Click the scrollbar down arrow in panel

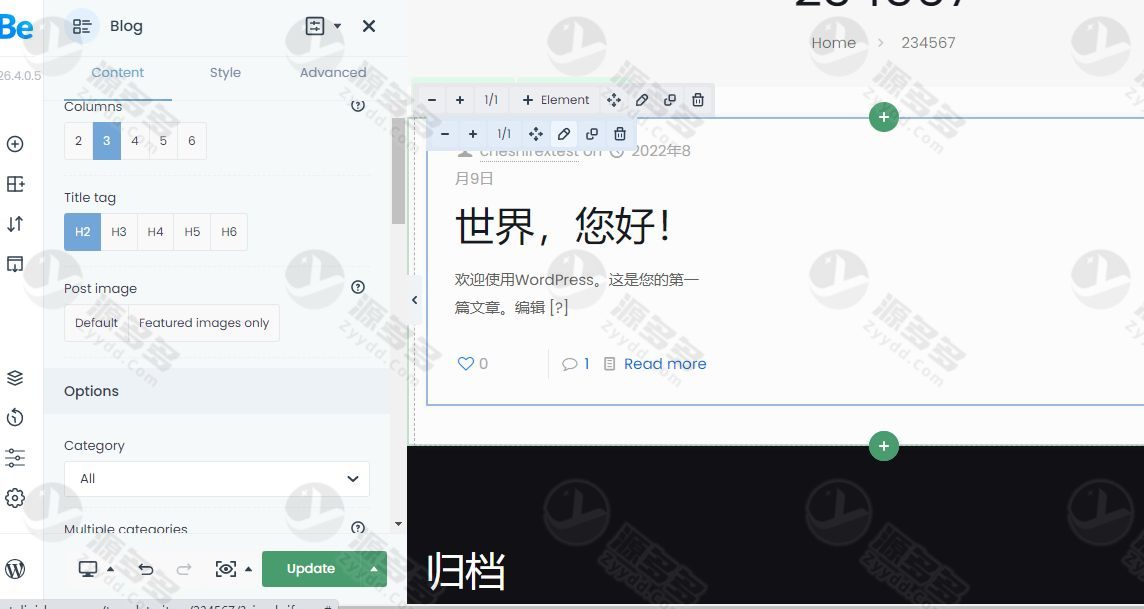click(x=398, y=523)
